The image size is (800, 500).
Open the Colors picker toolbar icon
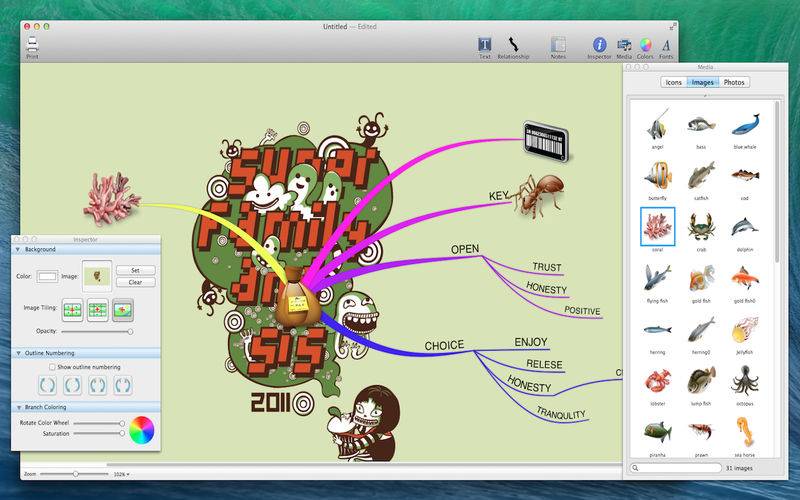pyautogui.click(x=645, y=45)
